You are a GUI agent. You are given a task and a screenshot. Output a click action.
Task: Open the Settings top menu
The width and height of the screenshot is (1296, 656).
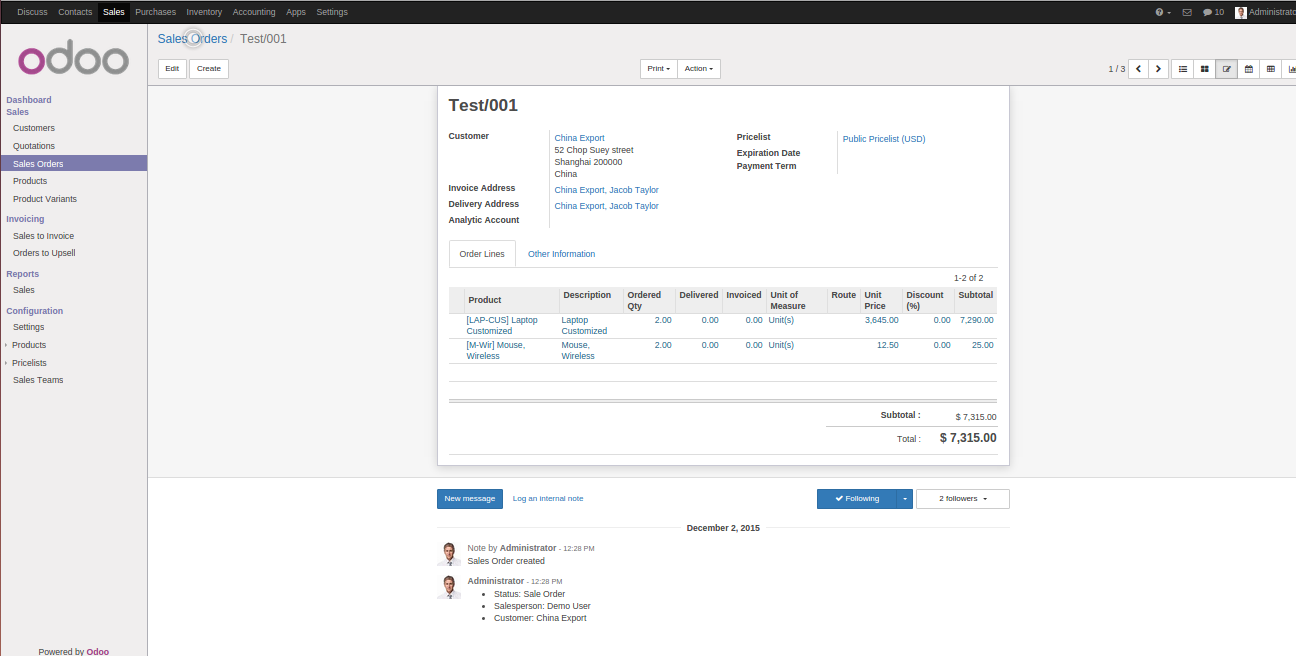[x=332, y=12]
